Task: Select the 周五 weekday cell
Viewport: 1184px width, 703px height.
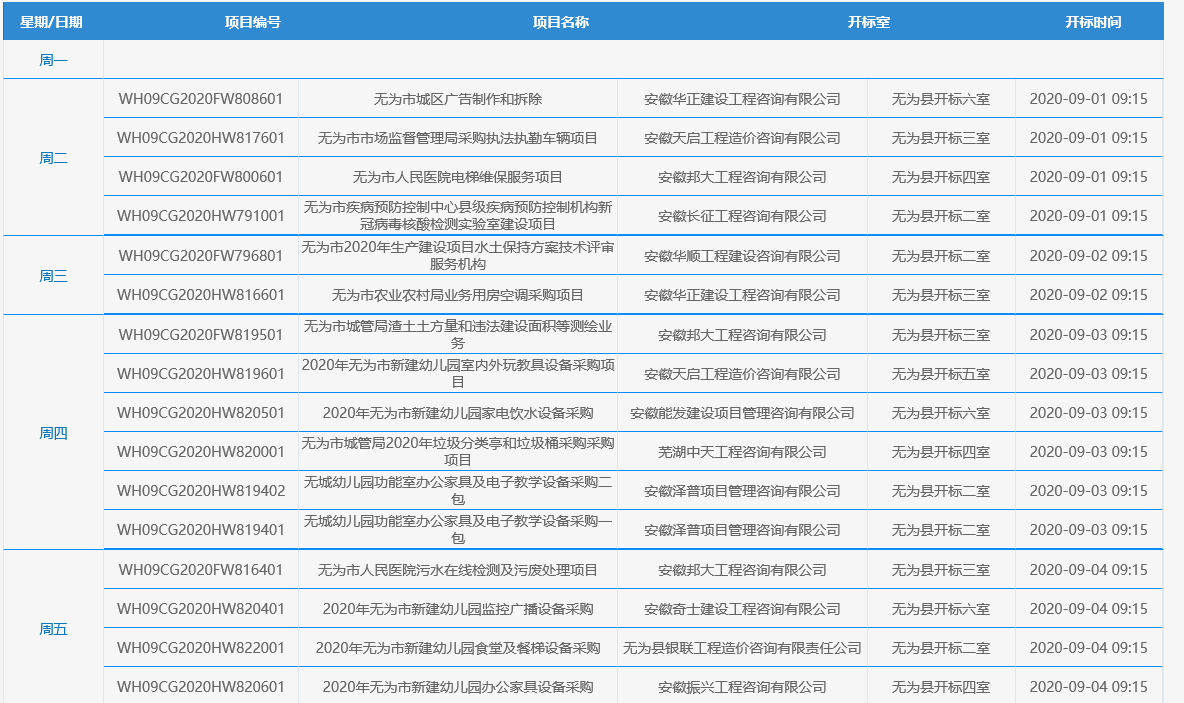Action: [53, 629]
